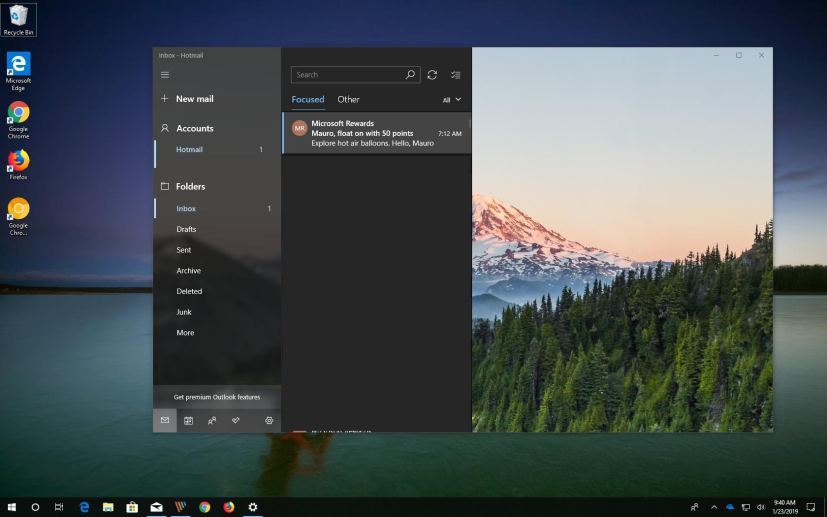827x517 pixels.
Task: Open the People tray icon
Action: [x=695, y=507]
